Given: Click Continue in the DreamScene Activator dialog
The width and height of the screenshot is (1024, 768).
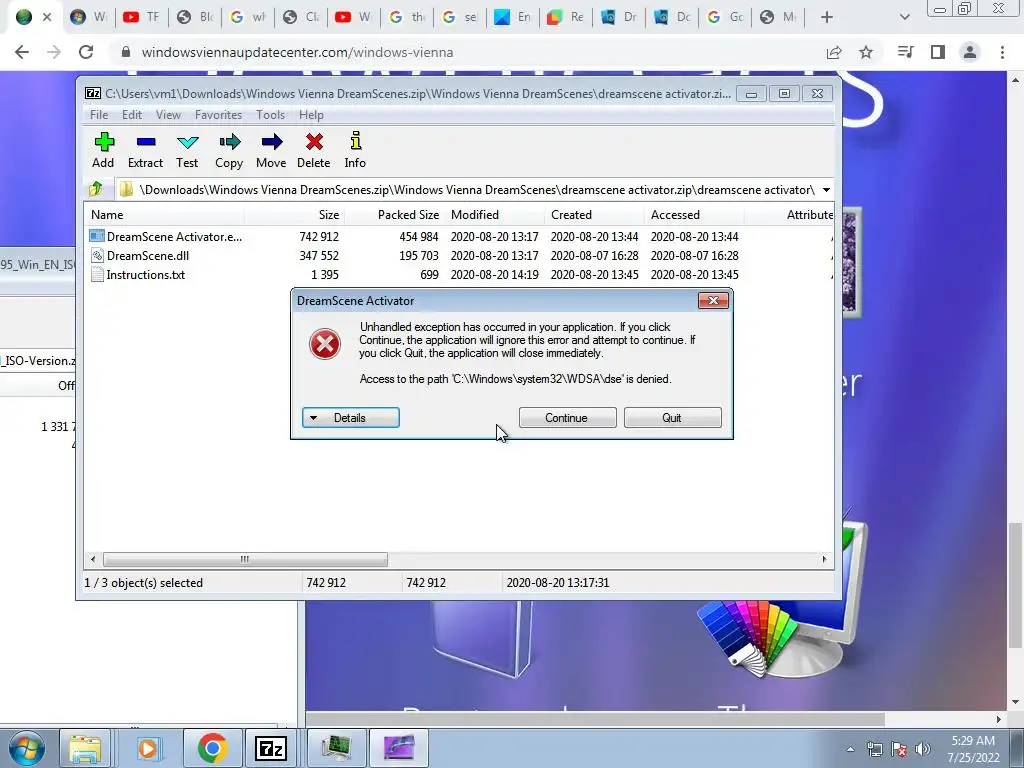Looking at the screenshot, I should click(x=568, y=418).
